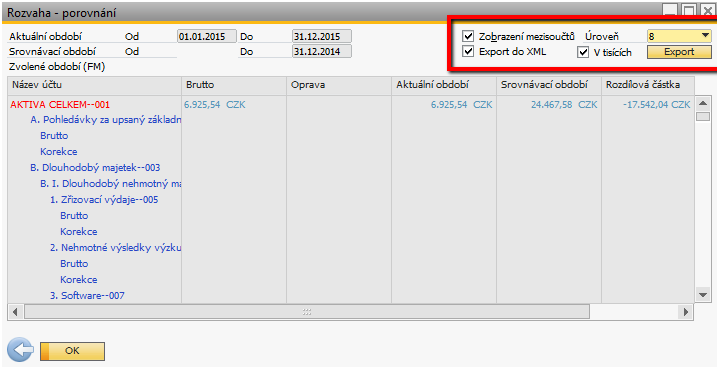The width and height of the screenshot is (717, 369).
Task: Maximize the Rozvaha - porovnání window
Action: (x=689, y=10)
